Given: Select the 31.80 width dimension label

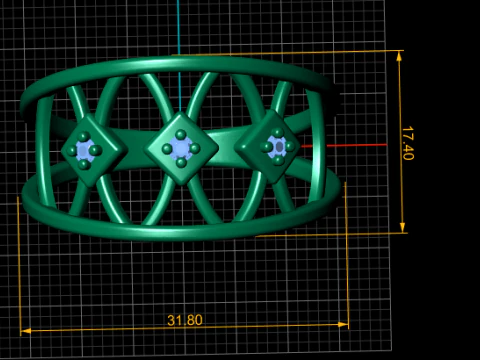Looking at the screenshot, I should (x=185, y=320).
